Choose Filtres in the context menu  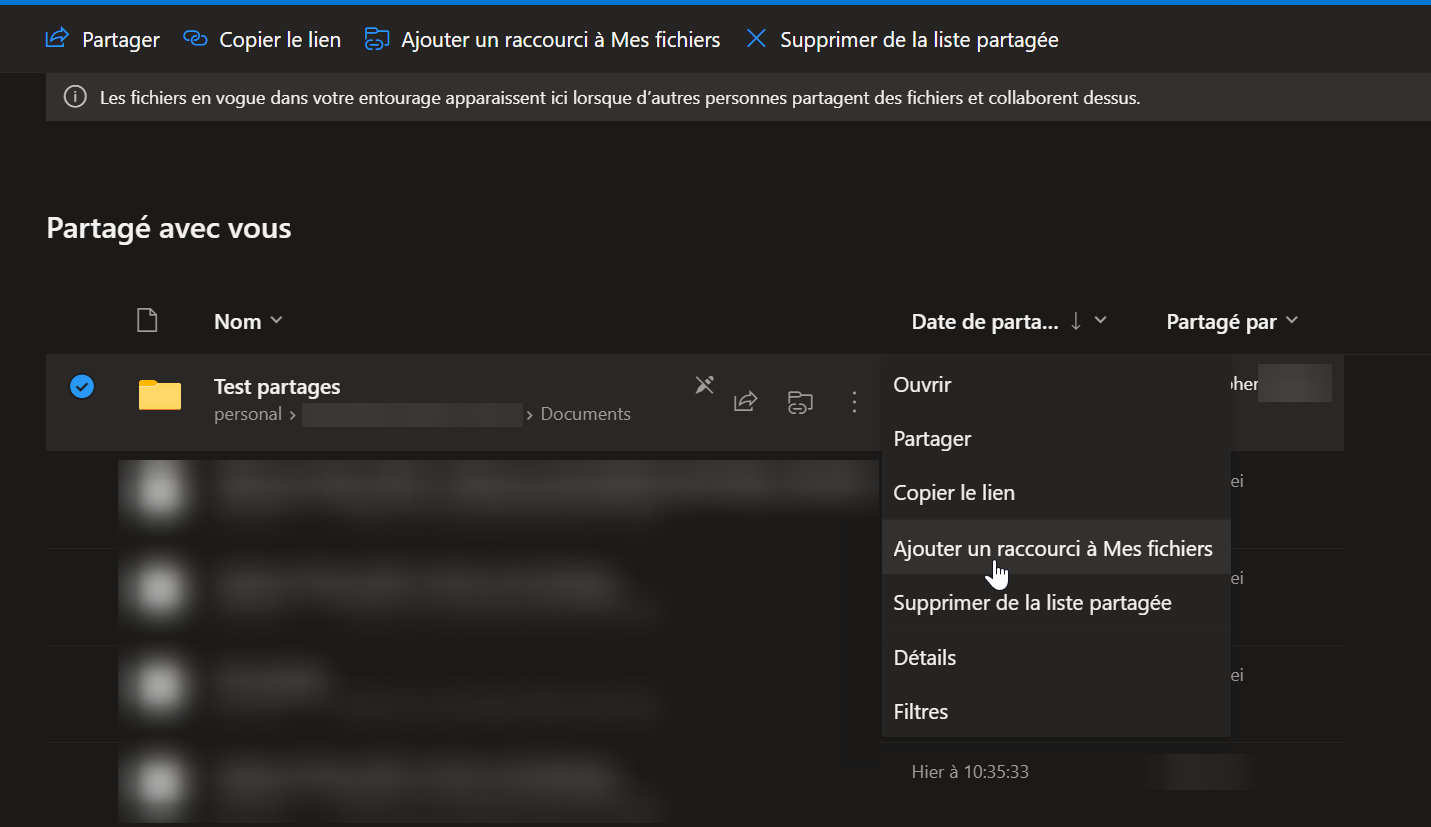920,712
